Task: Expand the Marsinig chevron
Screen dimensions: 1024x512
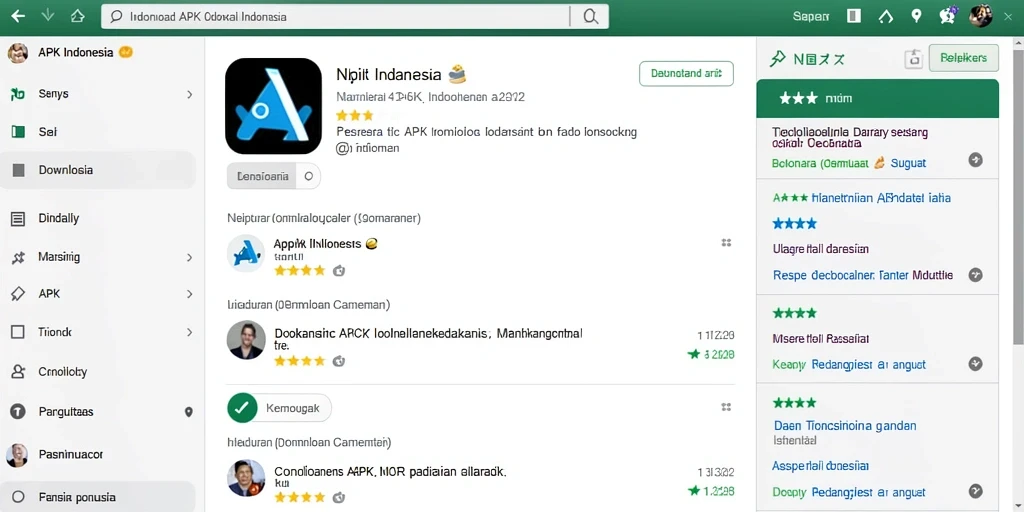Action: point(189,258)
